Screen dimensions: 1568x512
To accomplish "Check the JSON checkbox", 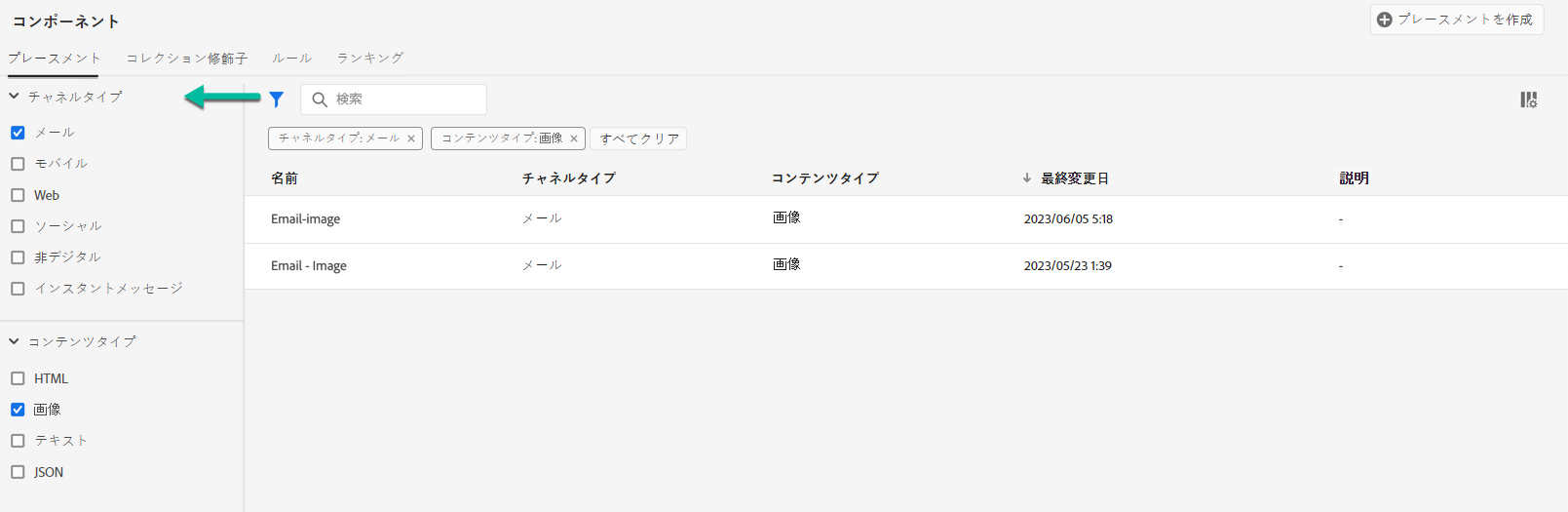I will [x=18, y=472].
